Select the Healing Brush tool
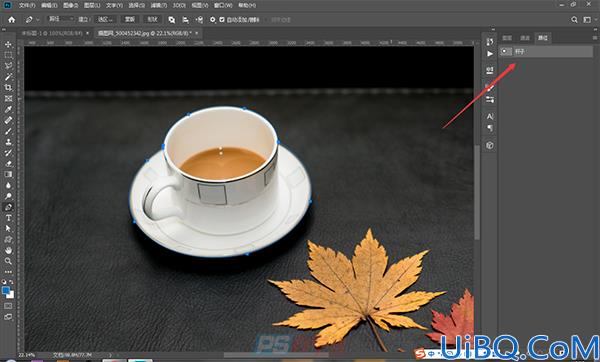This screenshot has height=362, width=600. 8,120
